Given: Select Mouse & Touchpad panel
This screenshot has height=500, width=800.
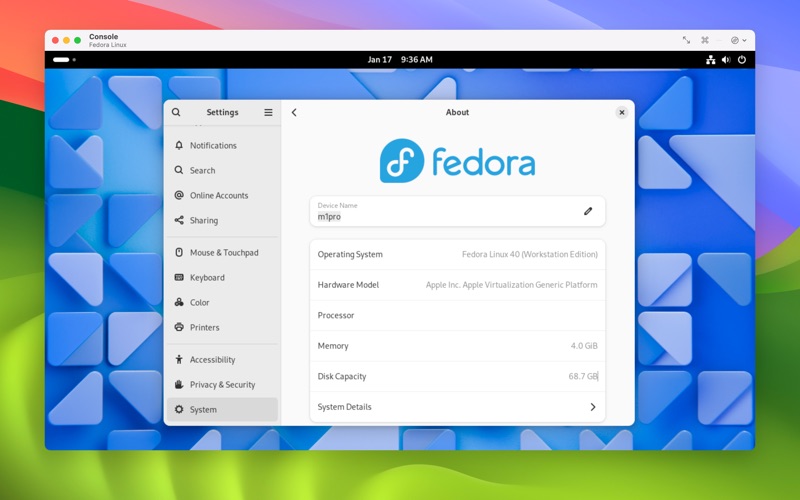Looking at the screenshot, I should tap(222, 252).
